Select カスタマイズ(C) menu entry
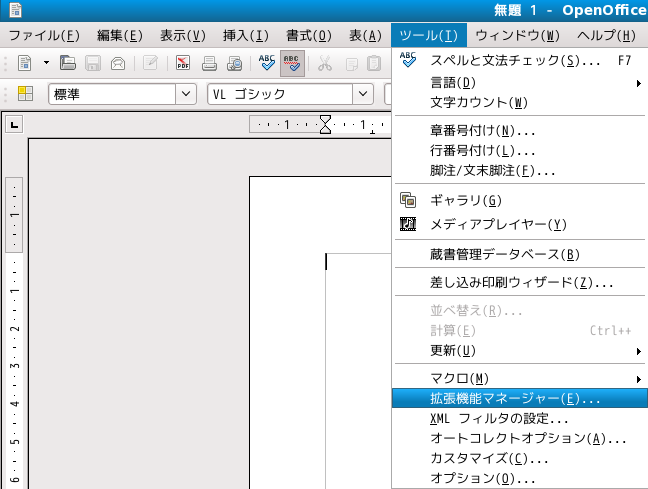Screen dimensions: 648x489 pos(520,458)
